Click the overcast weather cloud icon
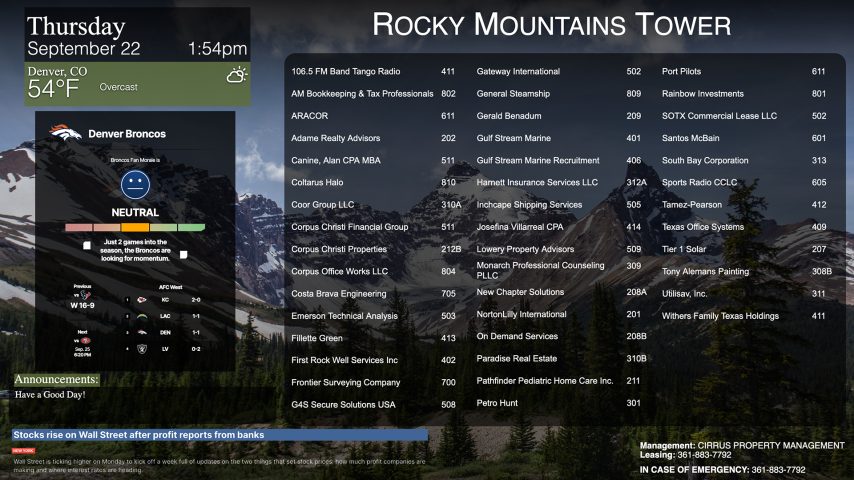Viewport: 854px width, 480px height. [x=236, y=75]
